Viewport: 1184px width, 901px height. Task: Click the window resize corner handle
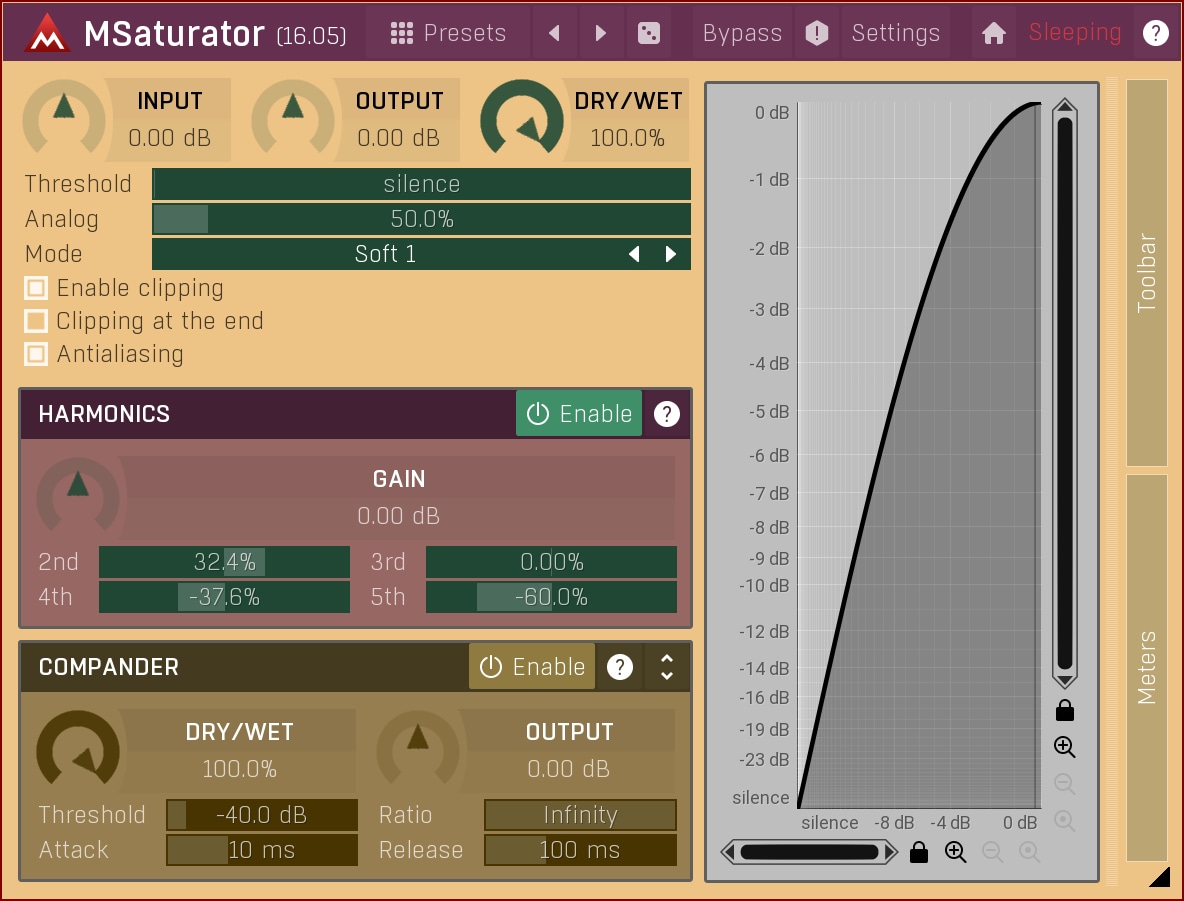(x=1159, y=876)
